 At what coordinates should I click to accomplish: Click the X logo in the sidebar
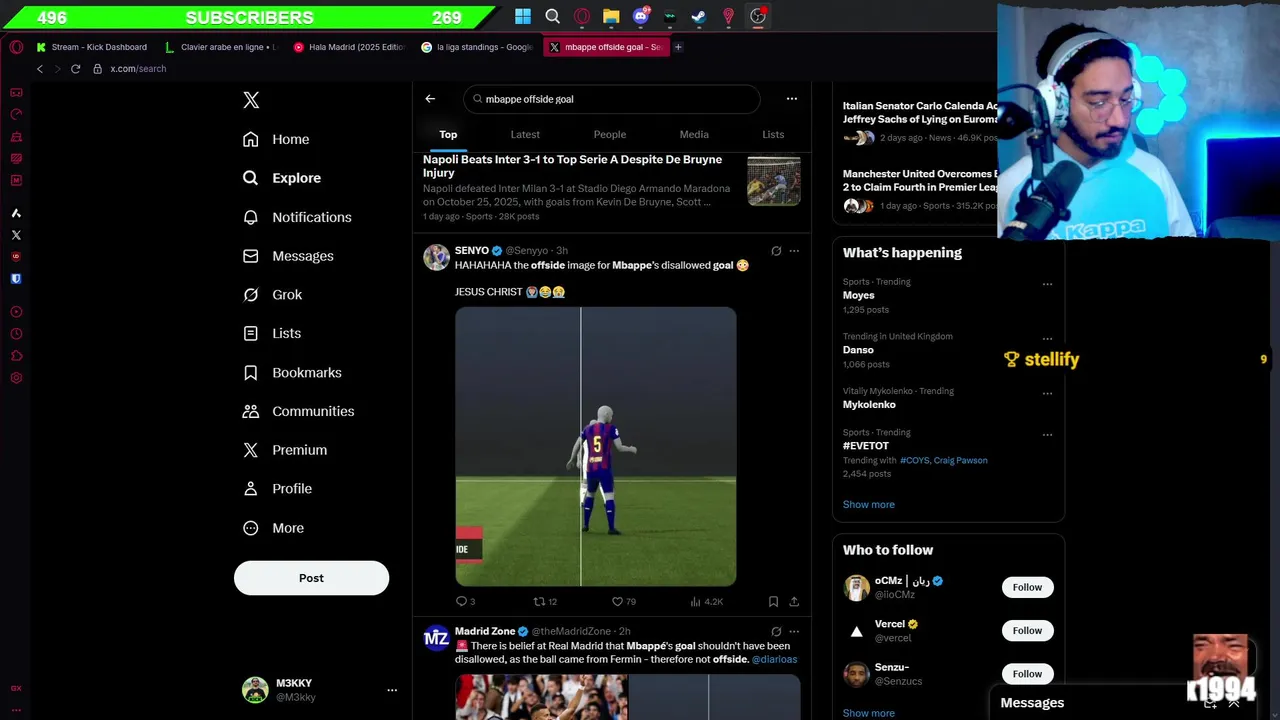pos(251,100)
